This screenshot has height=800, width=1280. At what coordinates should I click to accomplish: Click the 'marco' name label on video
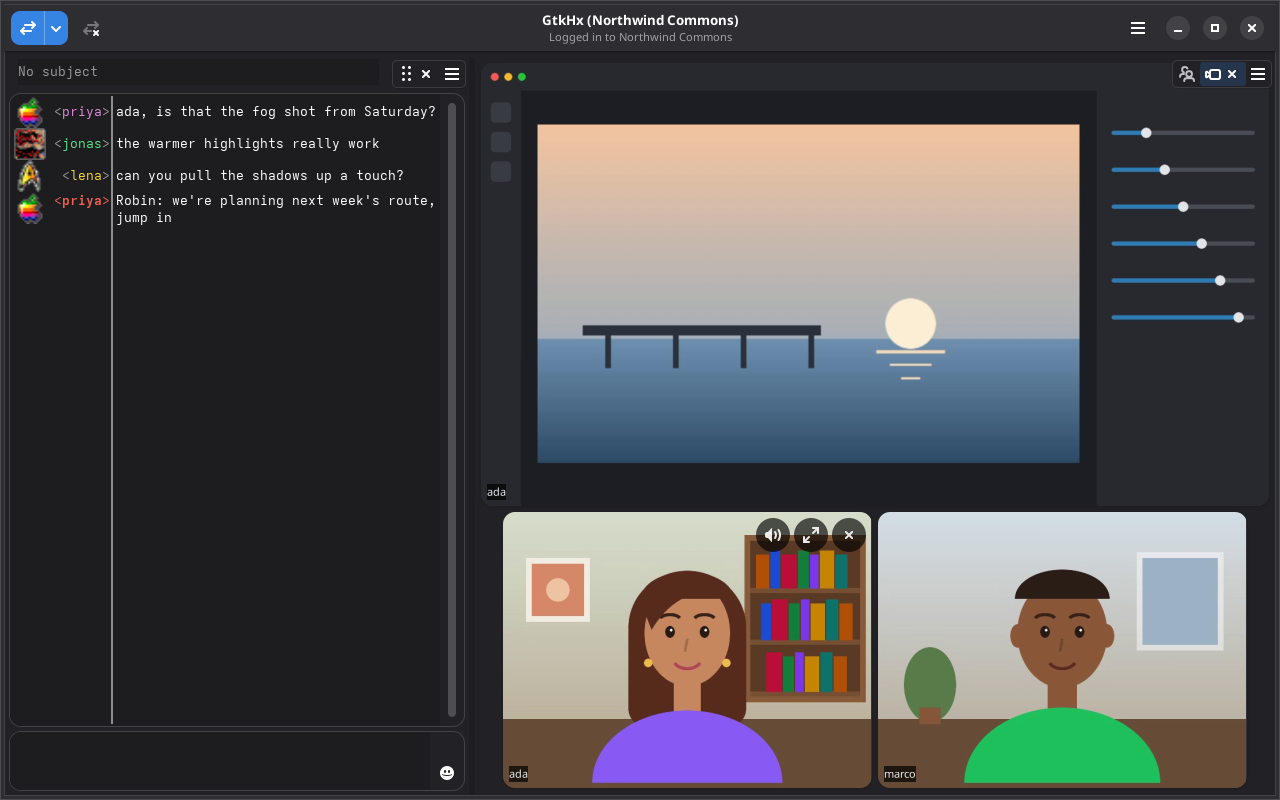tap(900, 774)
